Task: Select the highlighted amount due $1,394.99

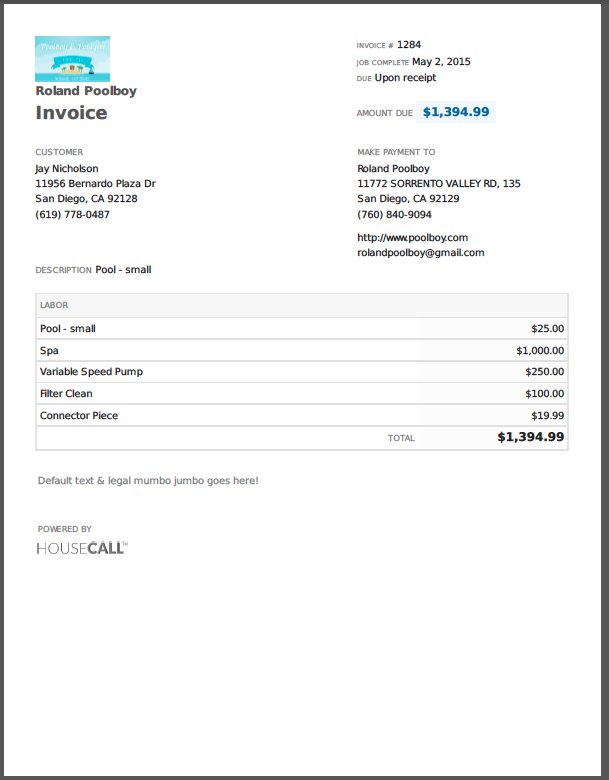Action: coord(456,112)
